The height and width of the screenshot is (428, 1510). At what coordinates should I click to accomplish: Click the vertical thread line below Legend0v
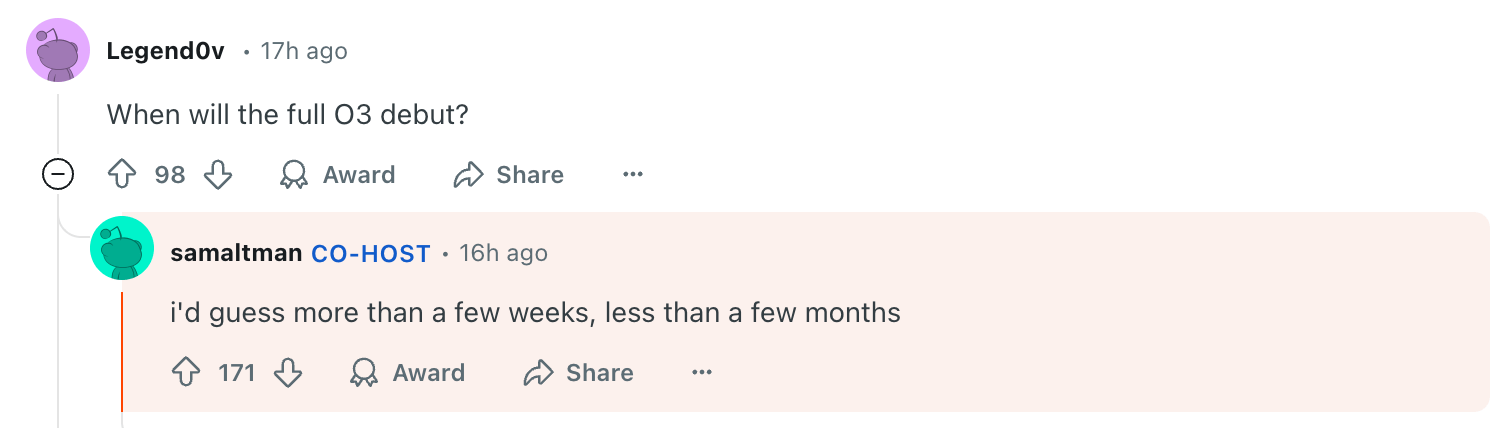coord(58,300)
